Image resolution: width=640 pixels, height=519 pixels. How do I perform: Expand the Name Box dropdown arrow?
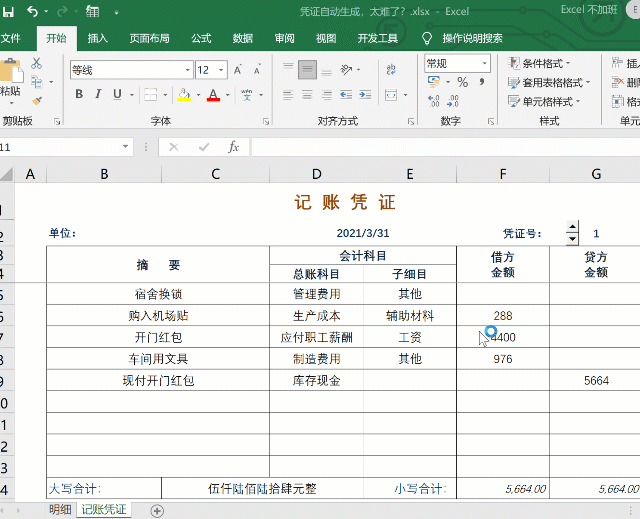tap(125, 146)
